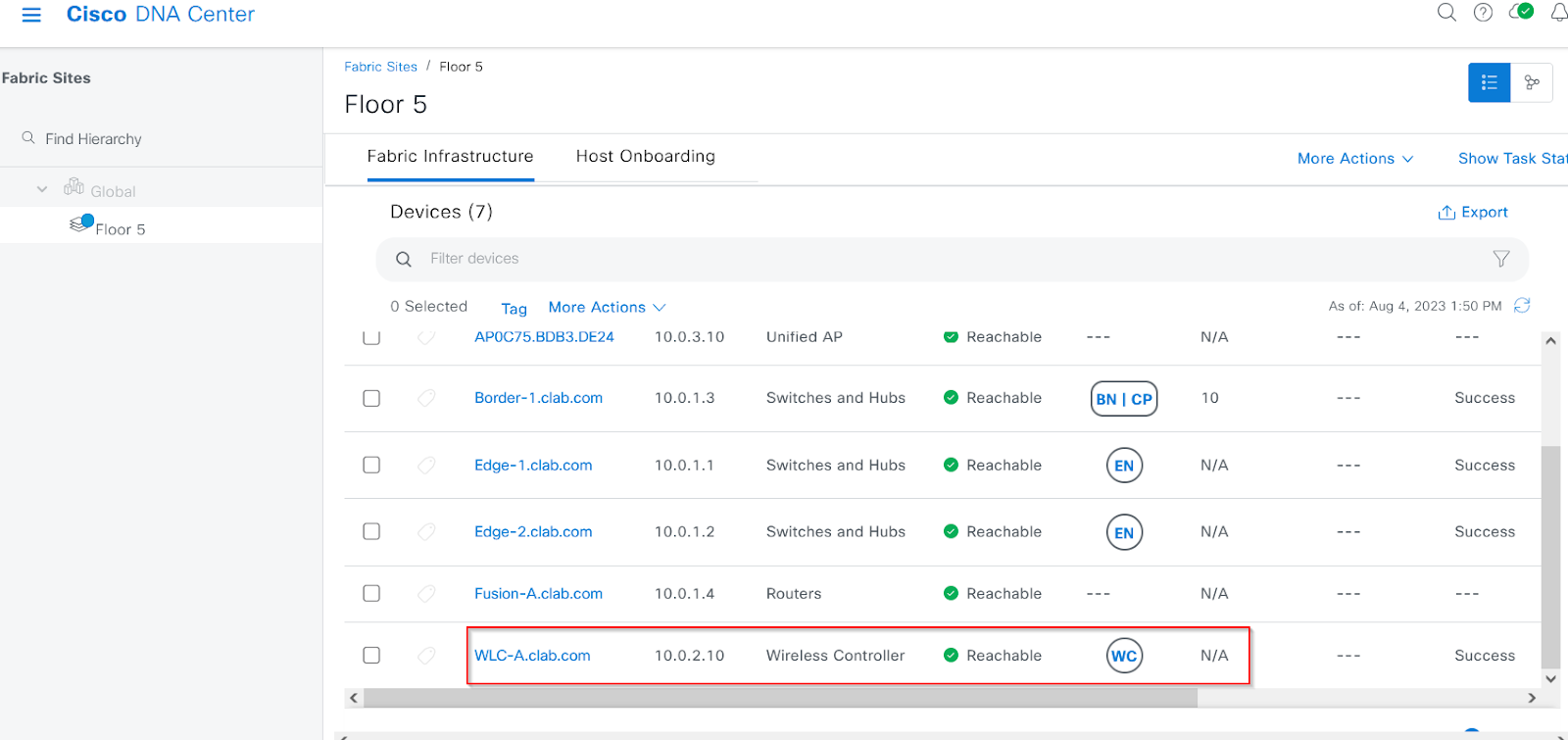1568x740 pixels.
Task: Click Show Task Status link
Action: [1513, 159]
